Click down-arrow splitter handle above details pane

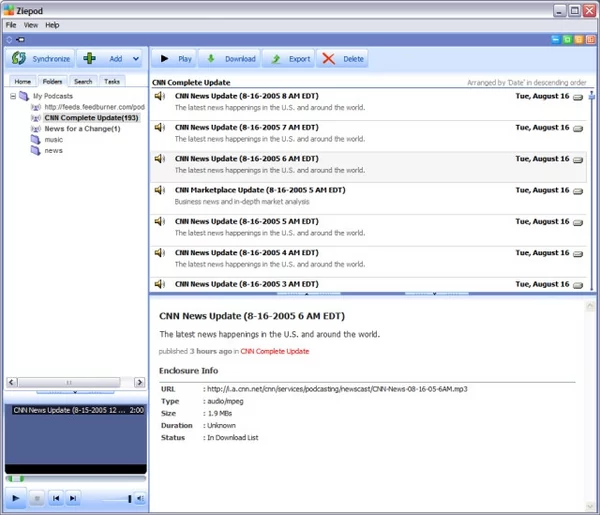[436, 293]
